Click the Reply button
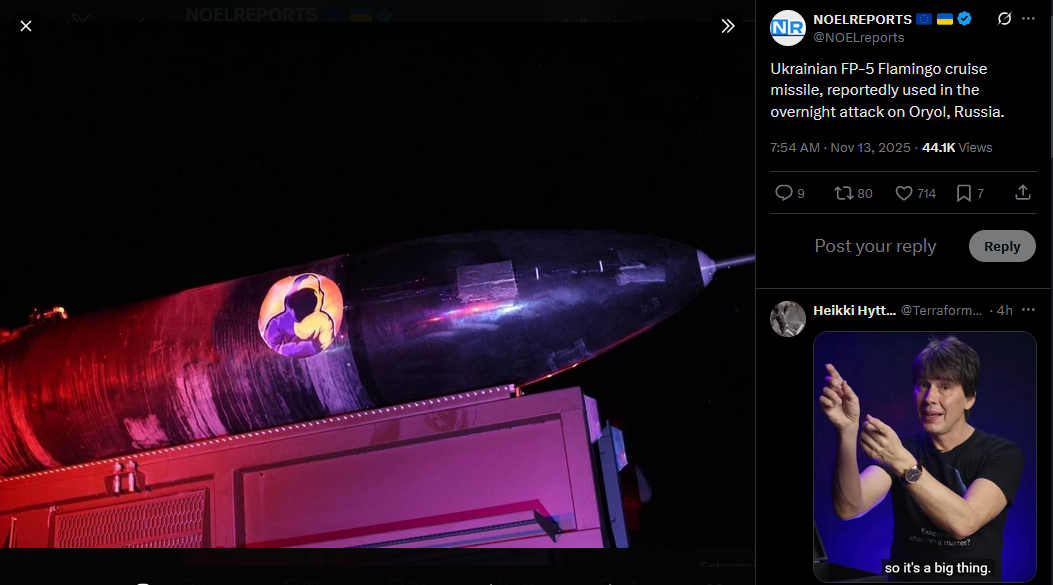Viewport: 1053px width, 585px height. coord(1002,246)
